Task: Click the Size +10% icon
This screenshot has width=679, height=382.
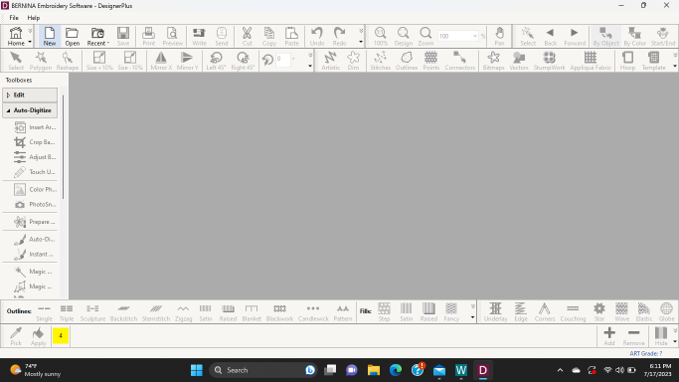Action: pos(99,61)
